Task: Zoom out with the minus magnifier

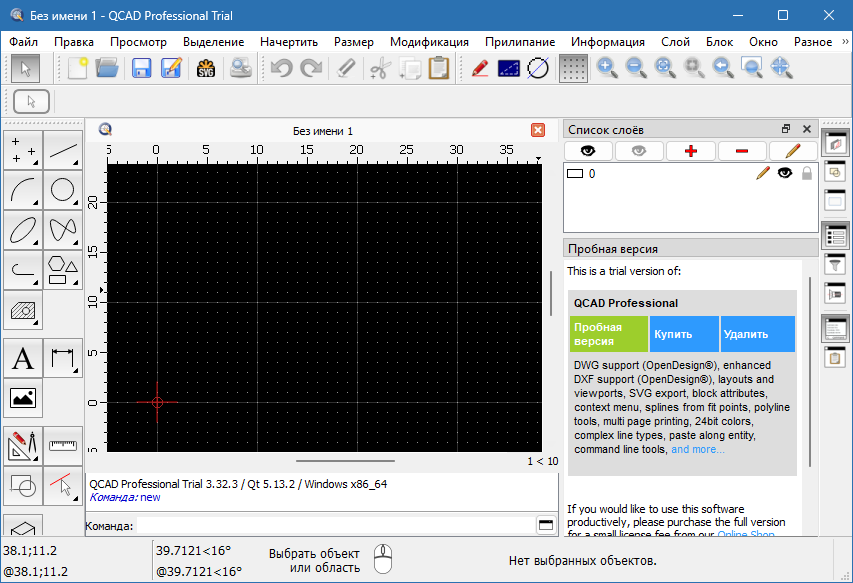Action: click(635, 69)
